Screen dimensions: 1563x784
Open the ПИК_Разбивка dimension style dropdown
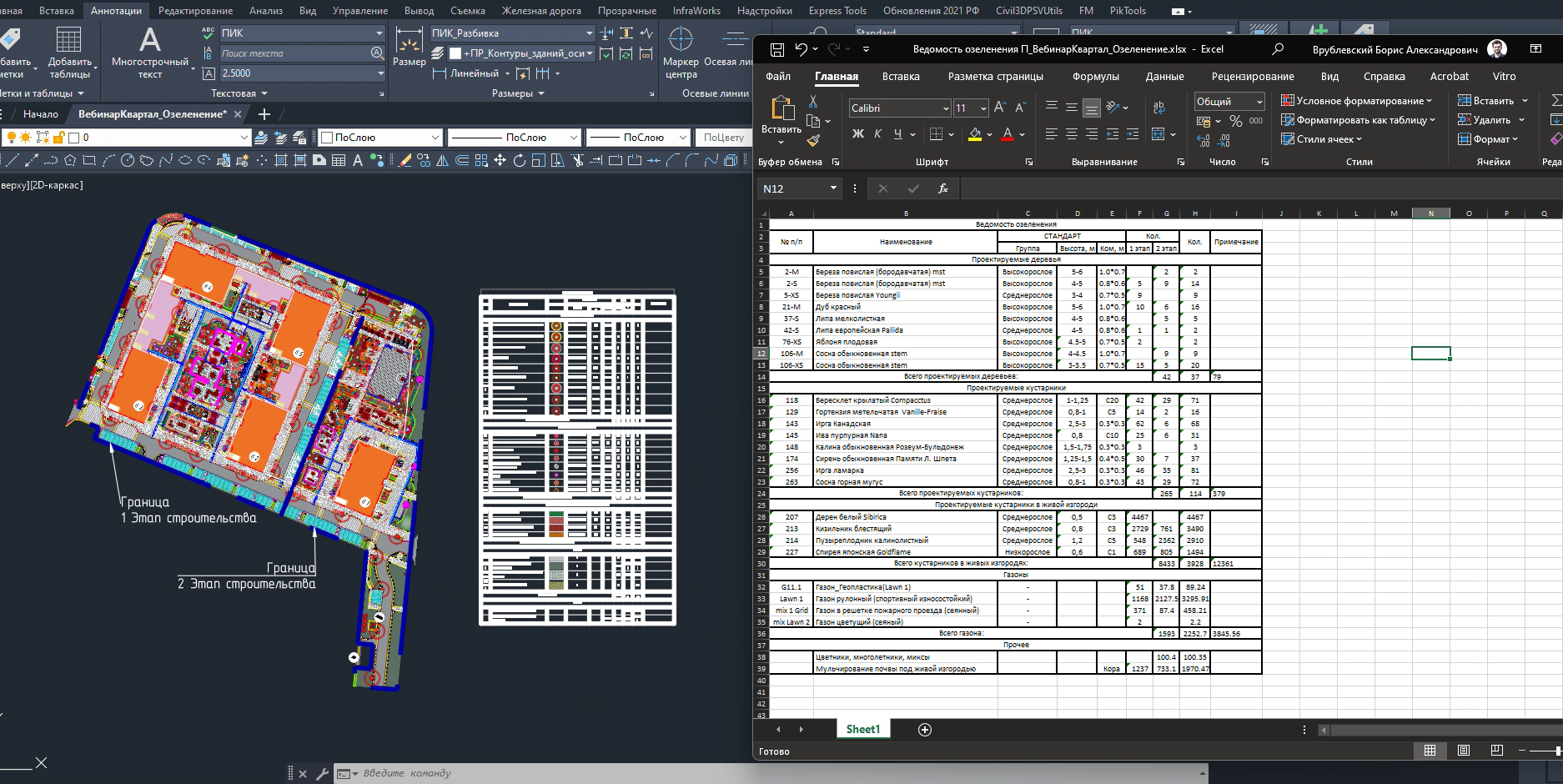click(589, 33)
